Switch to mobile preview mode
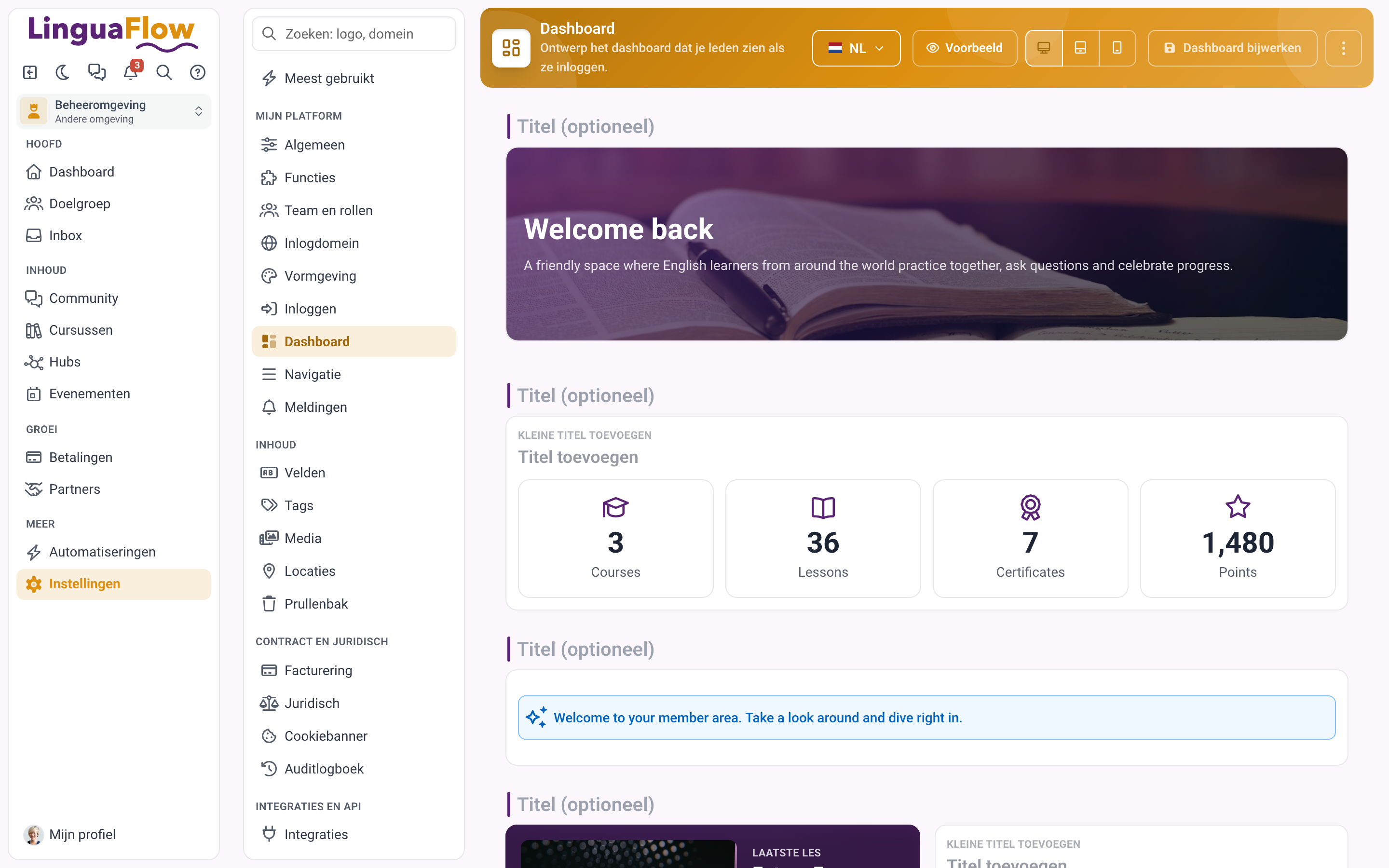Screen dimensions: 1389x868 [1117, 48]
